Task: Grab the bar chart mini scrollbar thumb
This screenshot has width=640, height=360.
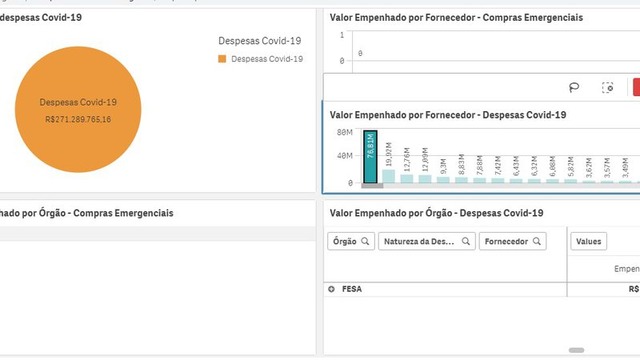Action: pos(372,186)
